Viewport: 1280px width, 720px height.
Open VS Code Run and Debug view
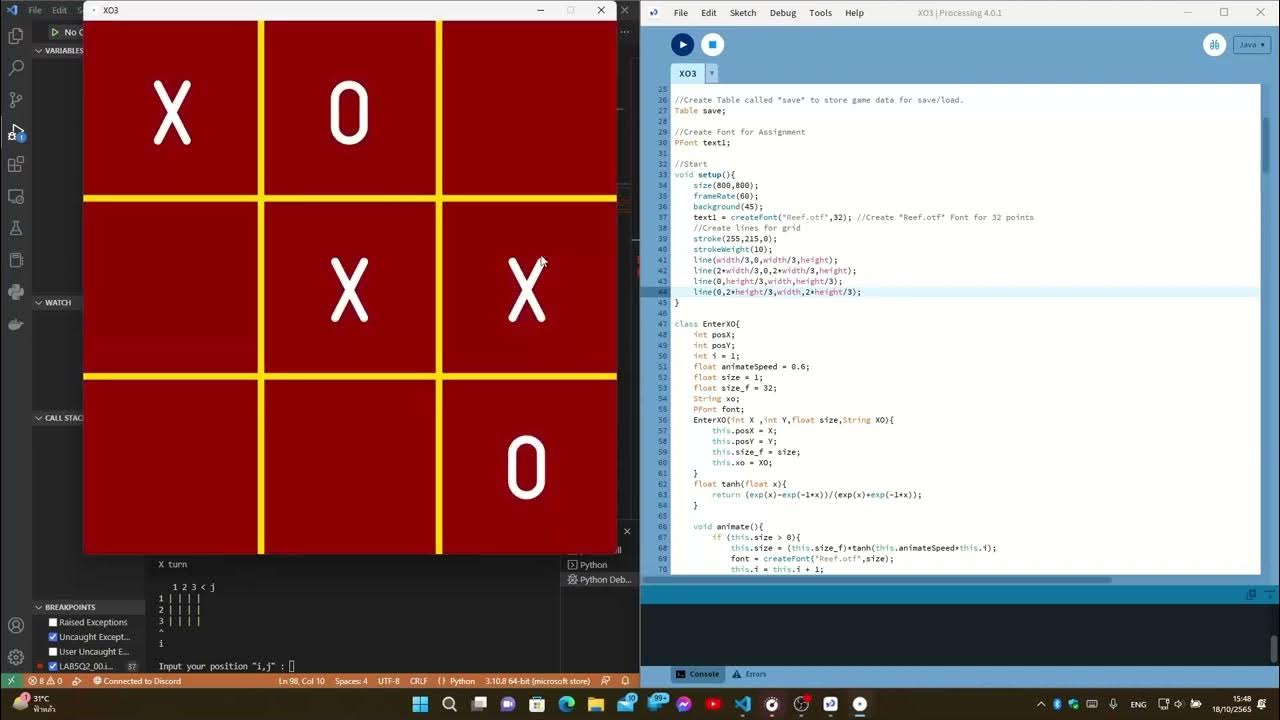click(15, 132)
